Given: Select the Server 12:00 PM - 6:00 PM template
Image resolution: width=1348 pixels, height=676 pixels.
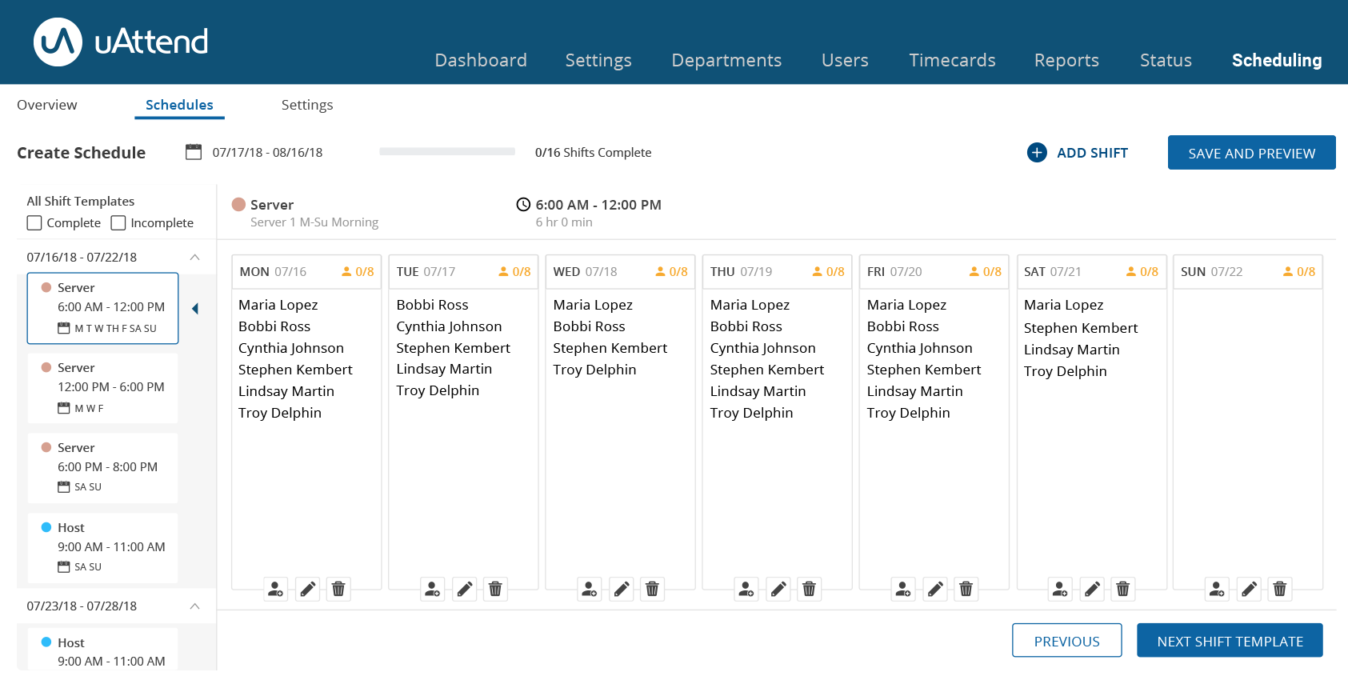Looking at the screenshot, I should point(102,388).
